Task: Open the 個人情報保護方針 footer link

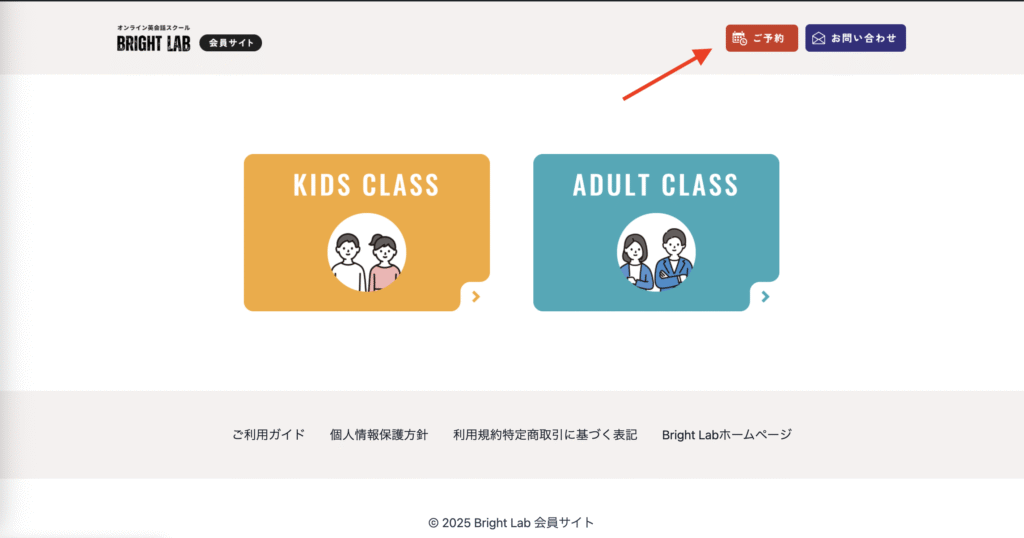Action: 379,435
